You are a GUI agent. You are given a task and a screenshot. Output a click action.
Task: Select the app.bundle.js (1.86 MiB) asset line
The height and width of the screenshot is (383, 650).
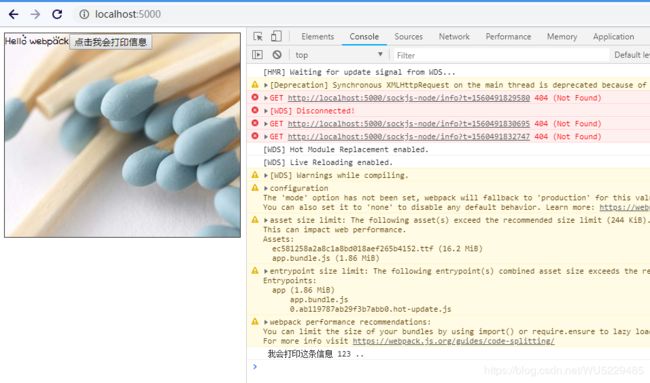pos(326,258)
